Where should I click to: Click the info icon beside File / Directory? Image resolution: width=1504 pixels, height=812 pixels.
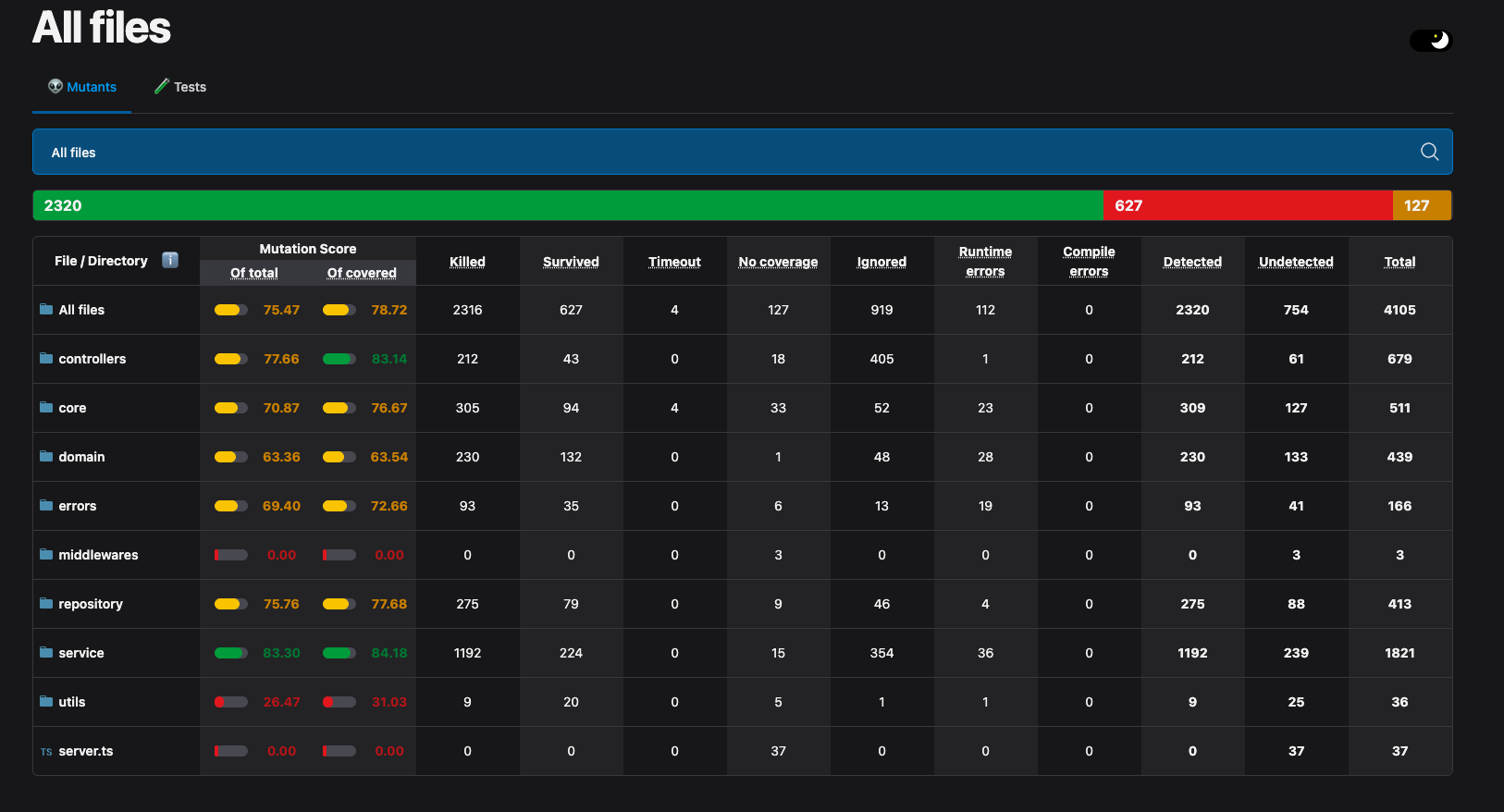(170, 260)
